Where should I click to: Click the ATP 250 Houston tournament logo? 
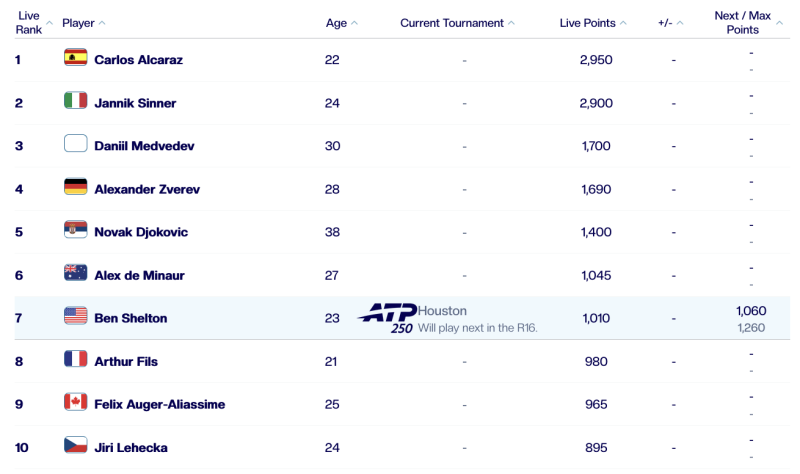386,317
